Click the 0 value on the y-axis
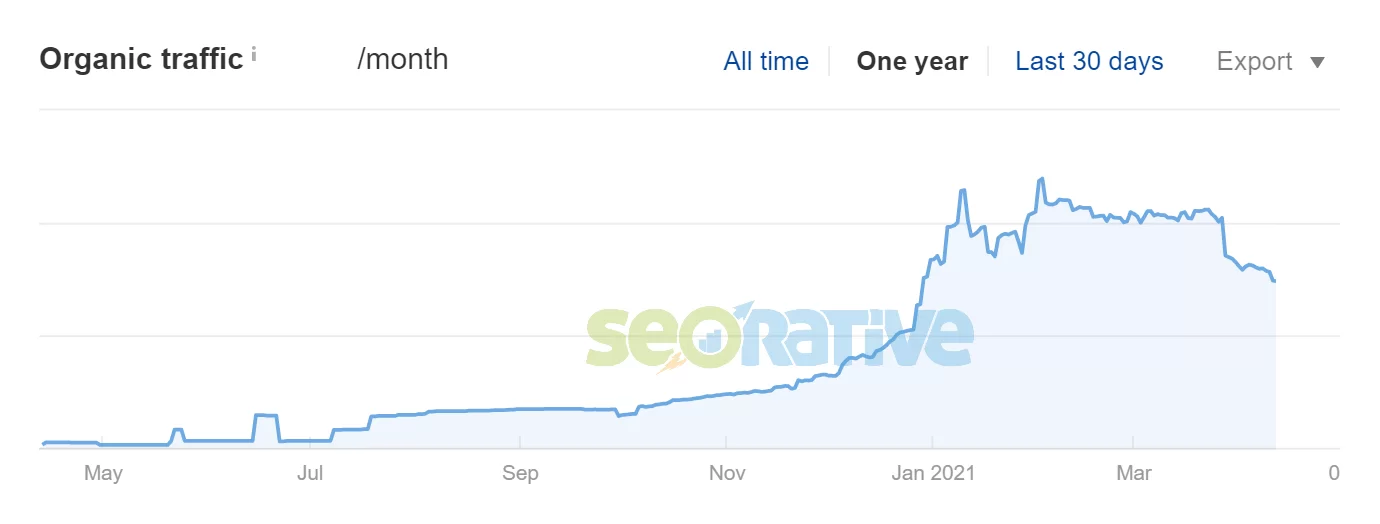 (1334, 473)
